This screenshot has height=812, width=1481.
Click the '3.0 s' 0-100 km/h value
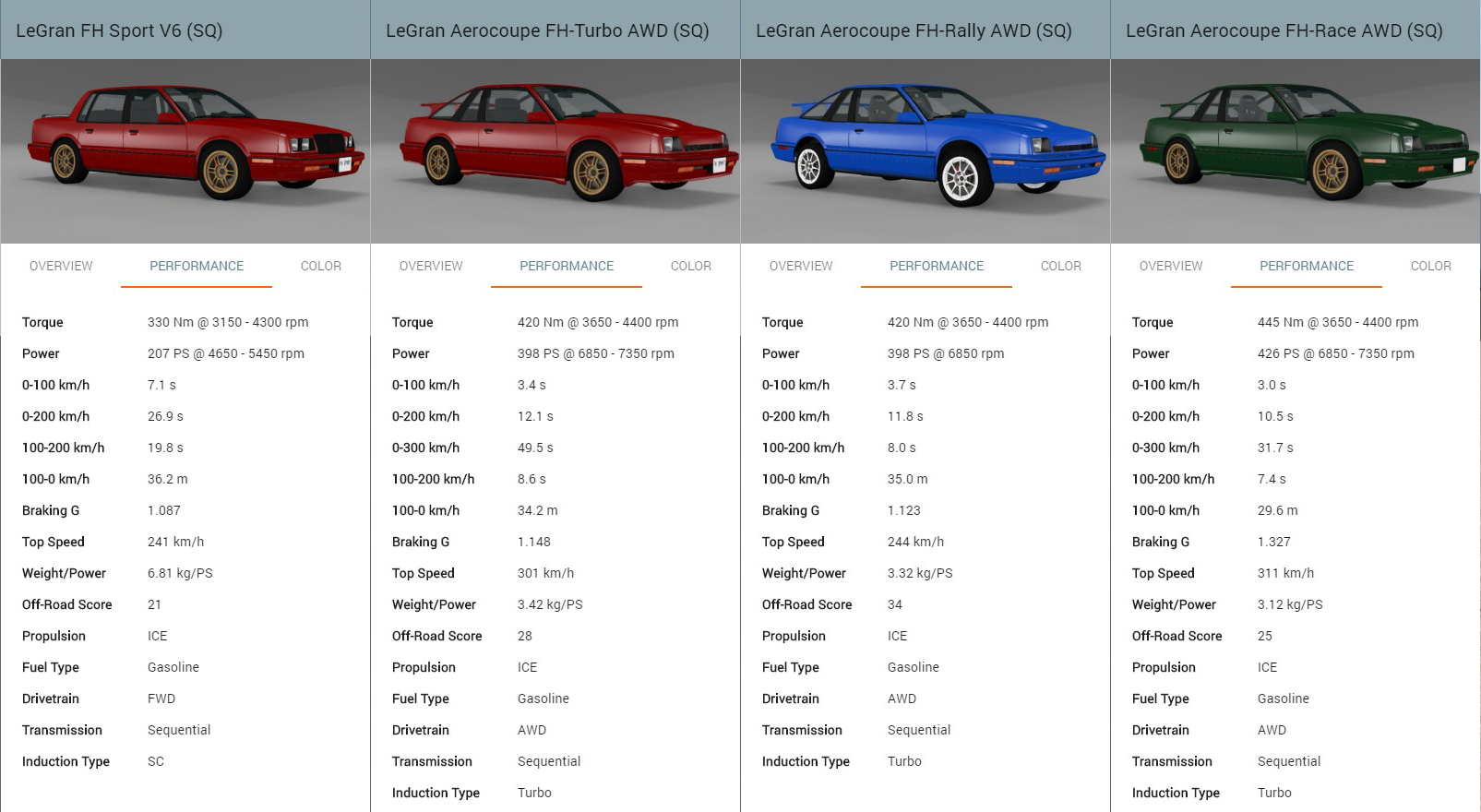pyautogui.click(x=1272, y=385)
